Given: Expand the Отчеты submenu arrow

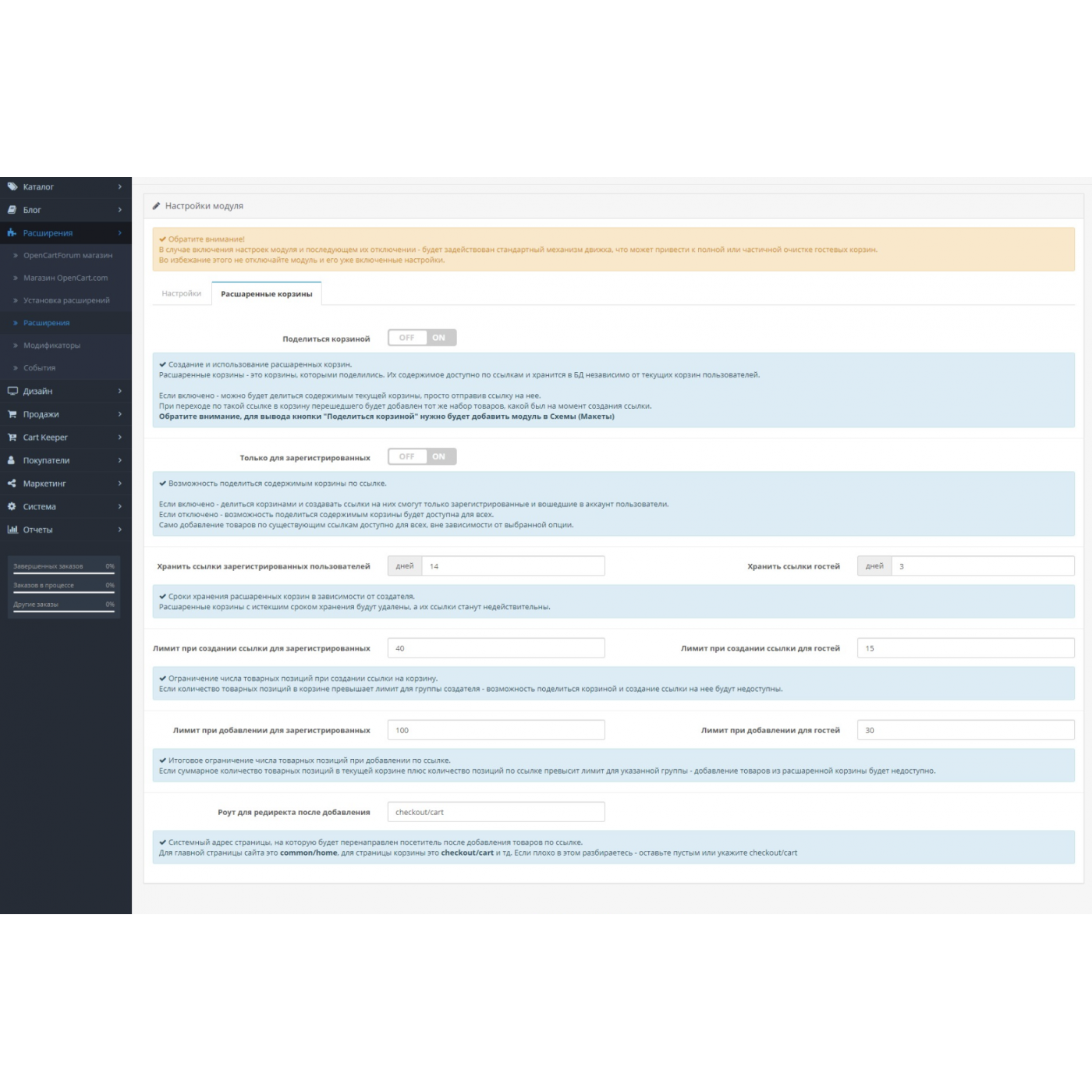Looking at the screenshot, I should pyautogui.click(x=119, y=530).
